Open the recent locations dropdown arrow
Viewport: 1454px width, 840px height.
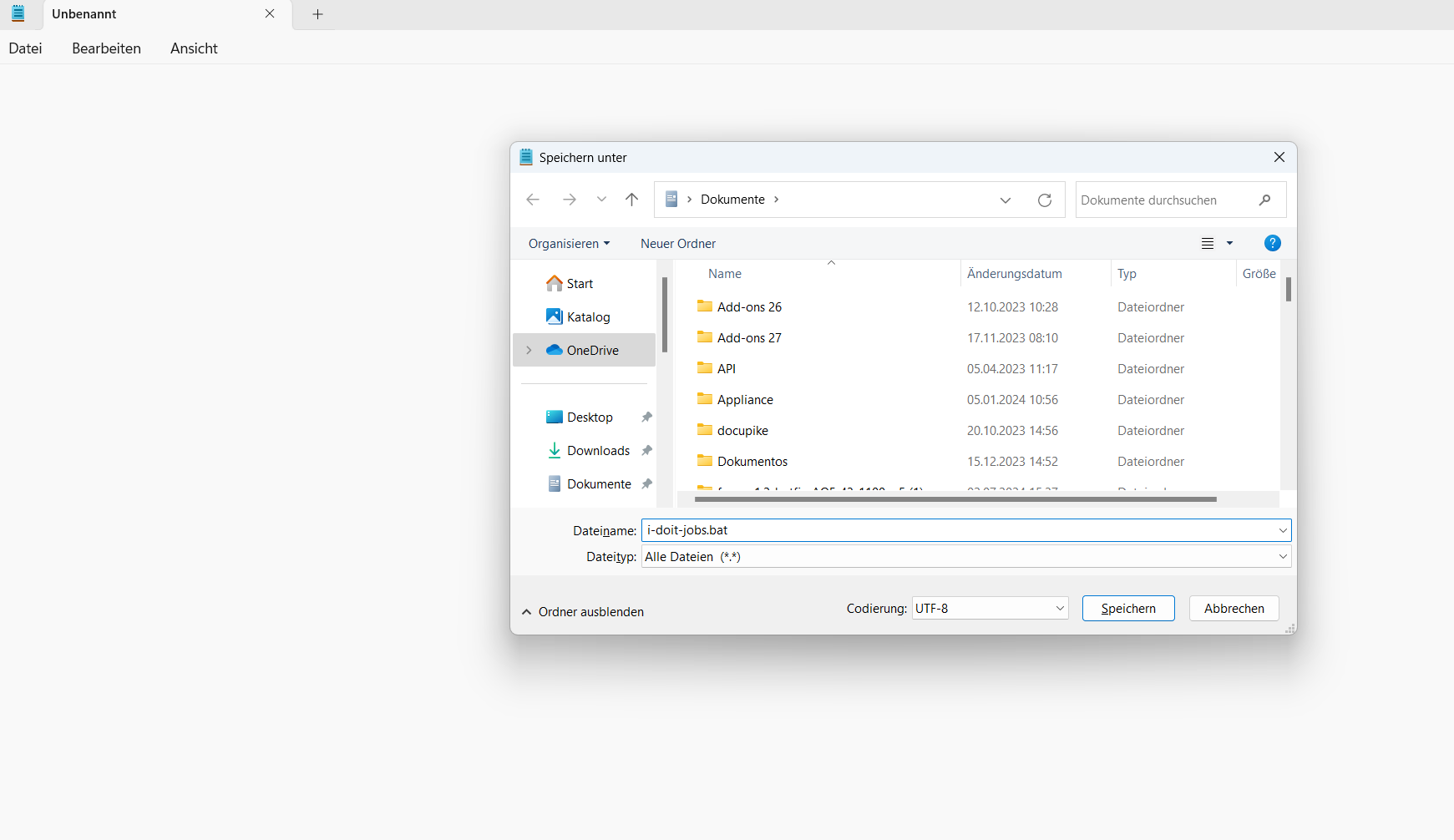coord(601,200)
